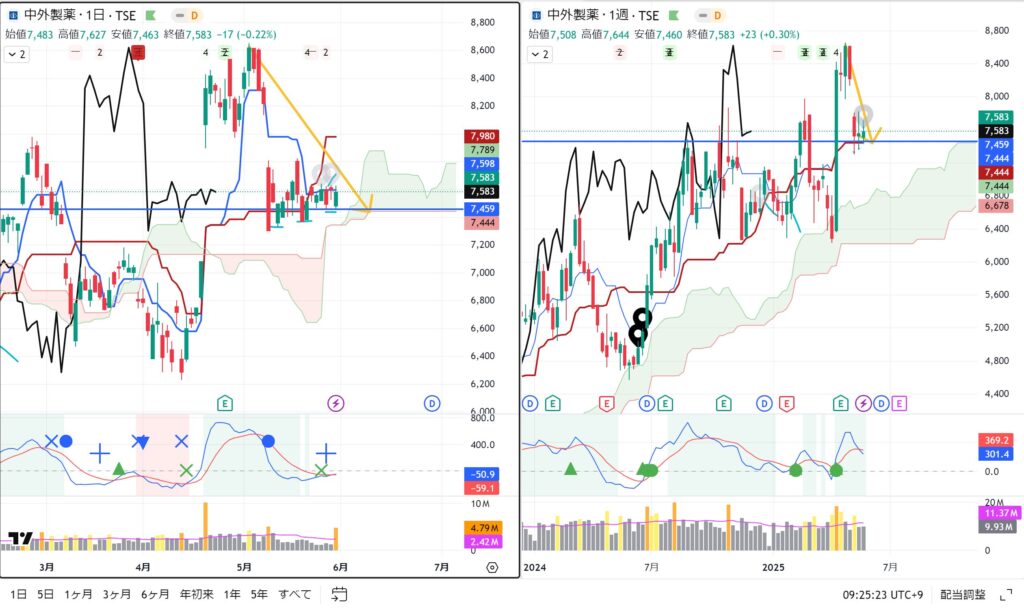Expand the indicator legend on the 1週 chart

(540, 54)
